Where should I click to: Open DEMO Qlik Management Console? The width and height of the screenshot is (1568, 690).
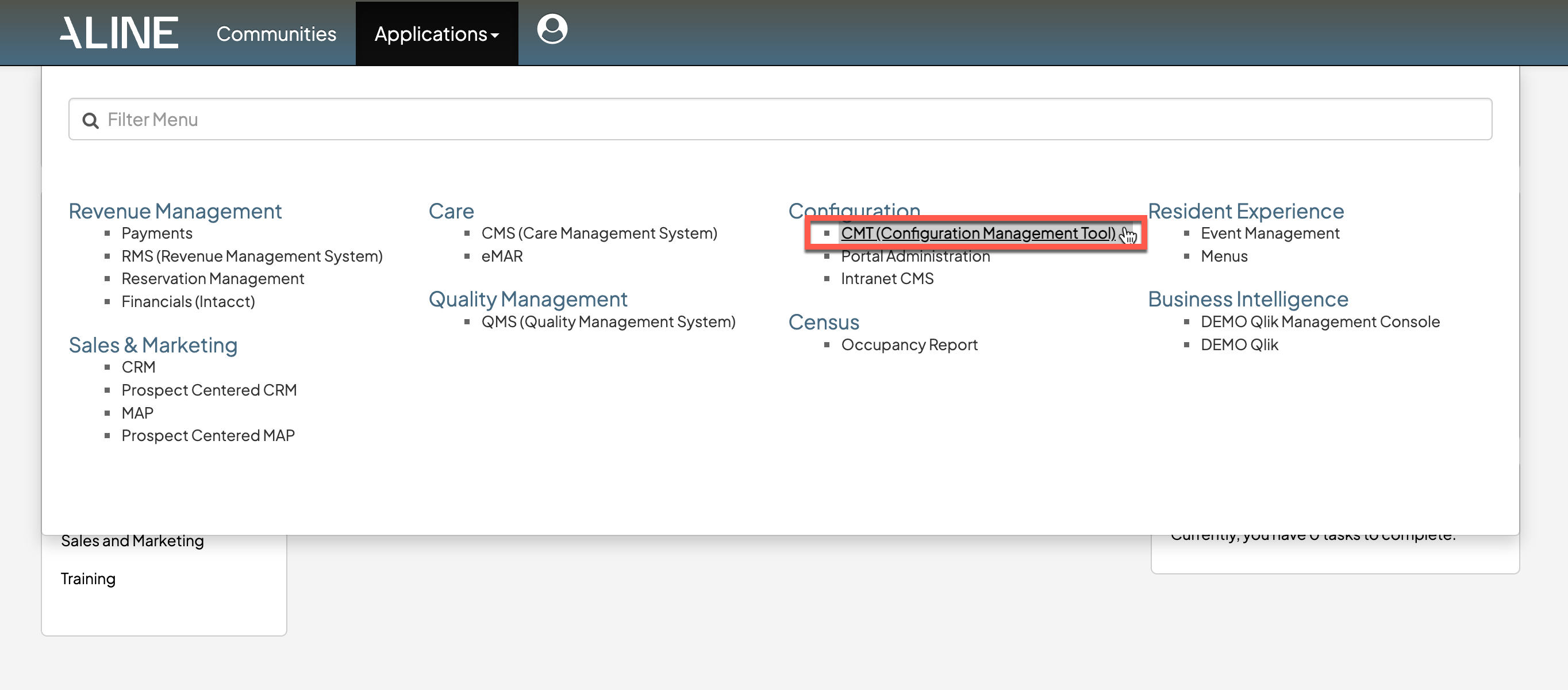tap(1320, 321)
